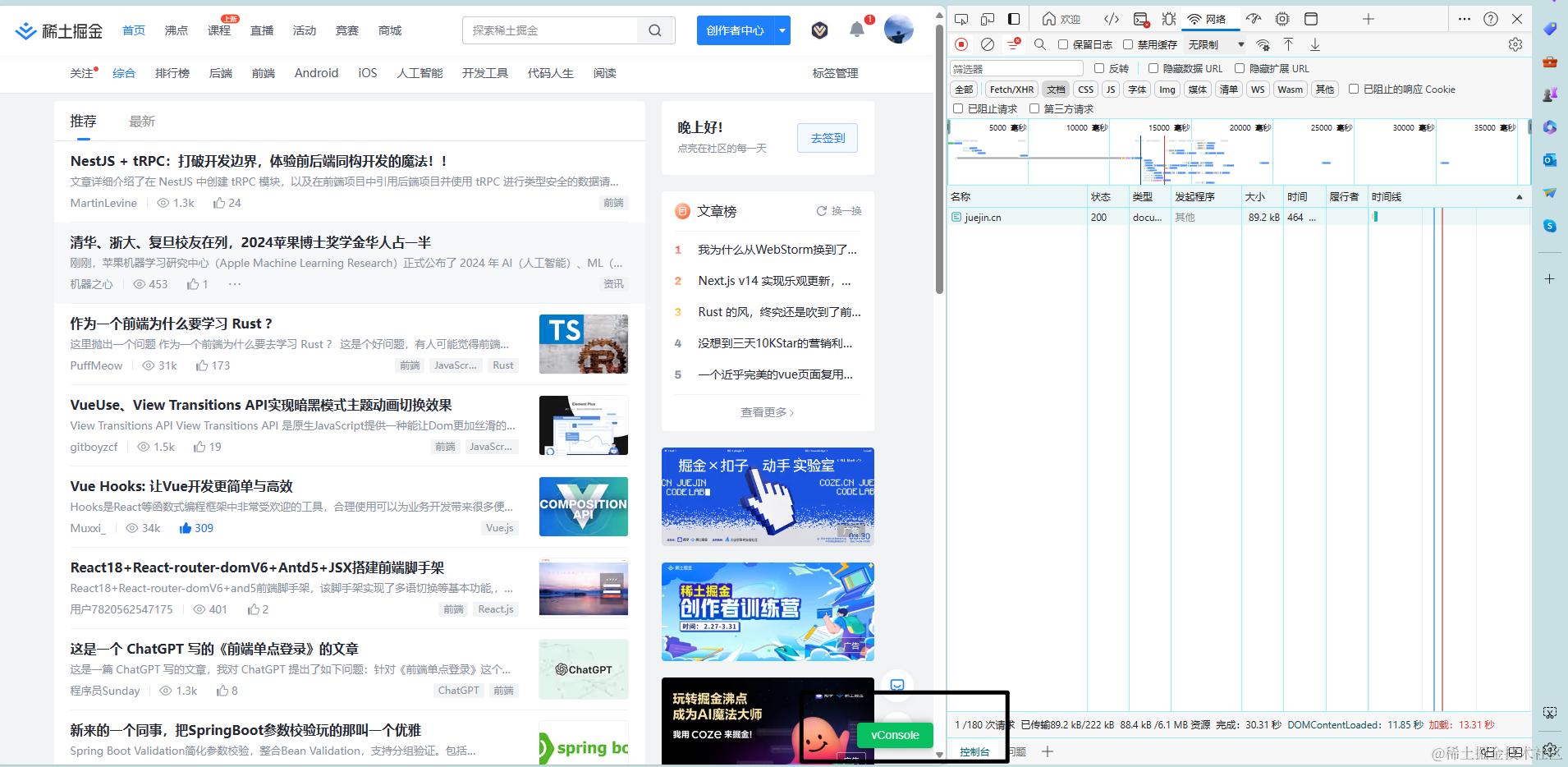Open network conditions wifi-gear icon
This screenshot has height=767, width=1568.
[1263, 44]
